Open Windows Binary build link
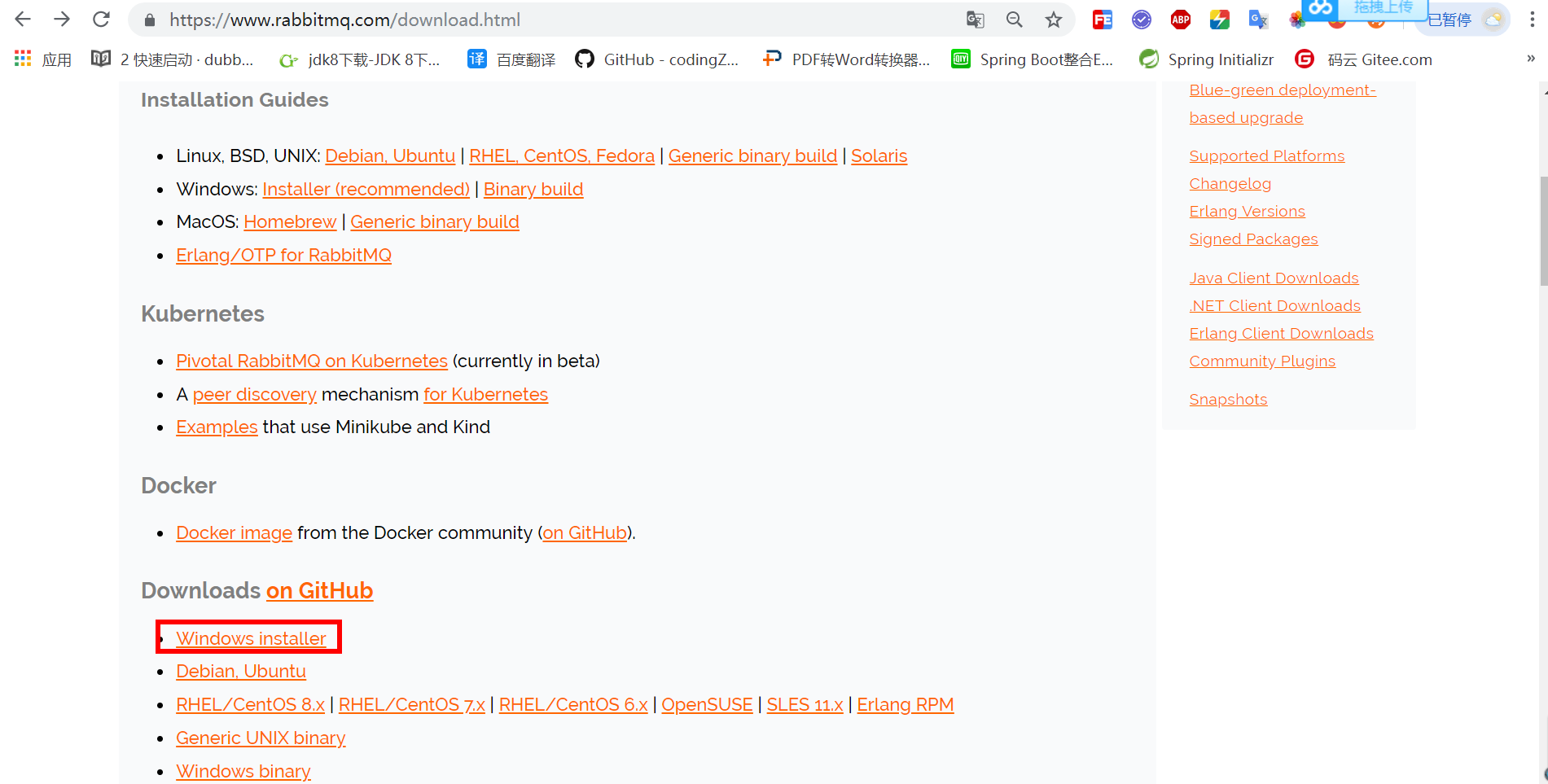 pos(533,189)
